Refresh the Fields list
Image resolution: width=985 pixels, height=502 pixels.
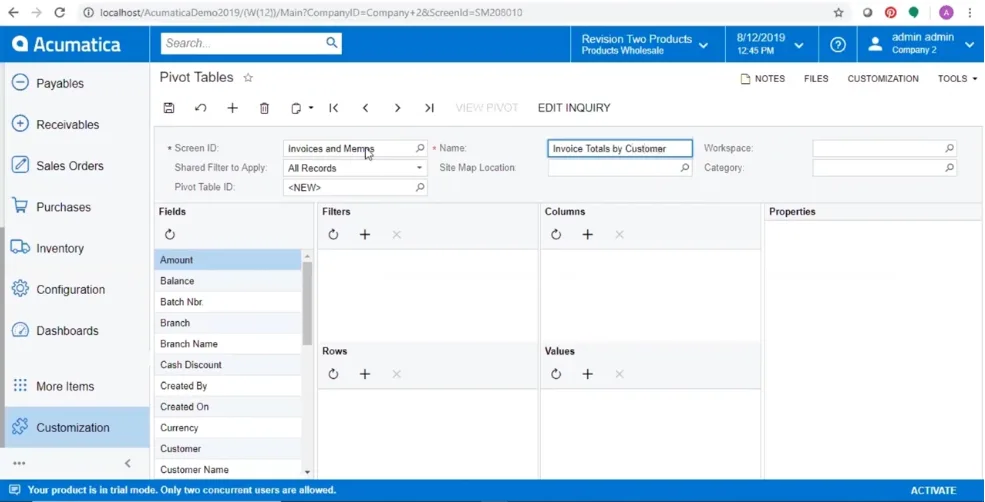pos(170,234)
